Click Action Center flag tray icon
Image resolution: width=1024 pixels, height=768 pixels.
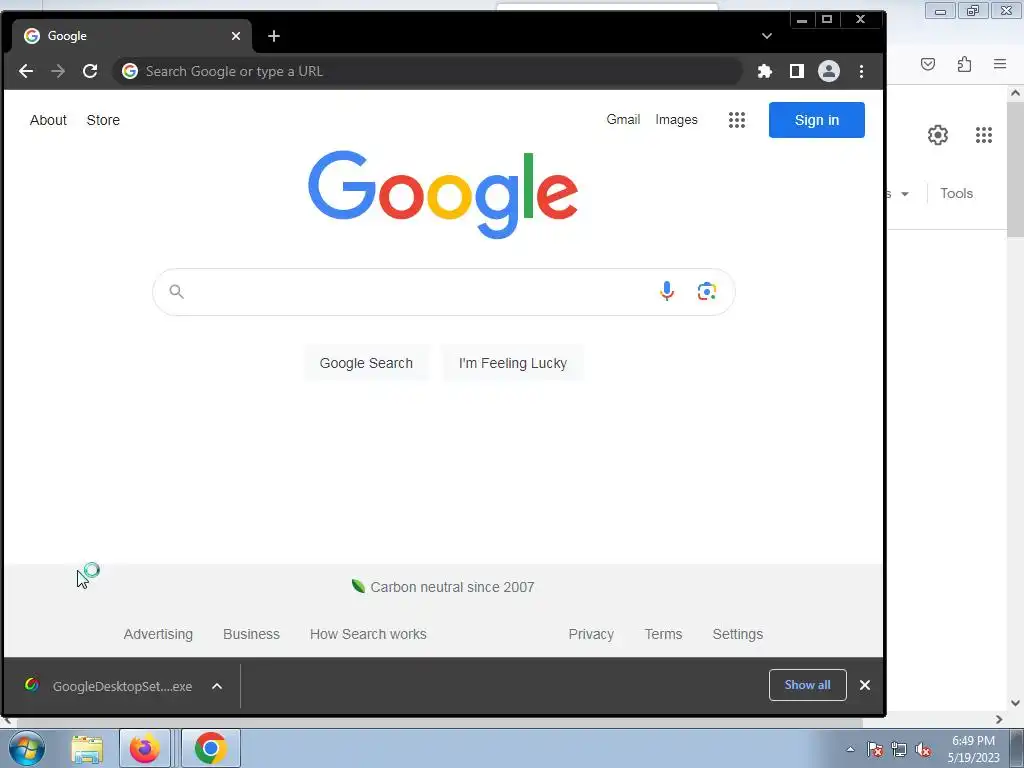click(875, 749)
